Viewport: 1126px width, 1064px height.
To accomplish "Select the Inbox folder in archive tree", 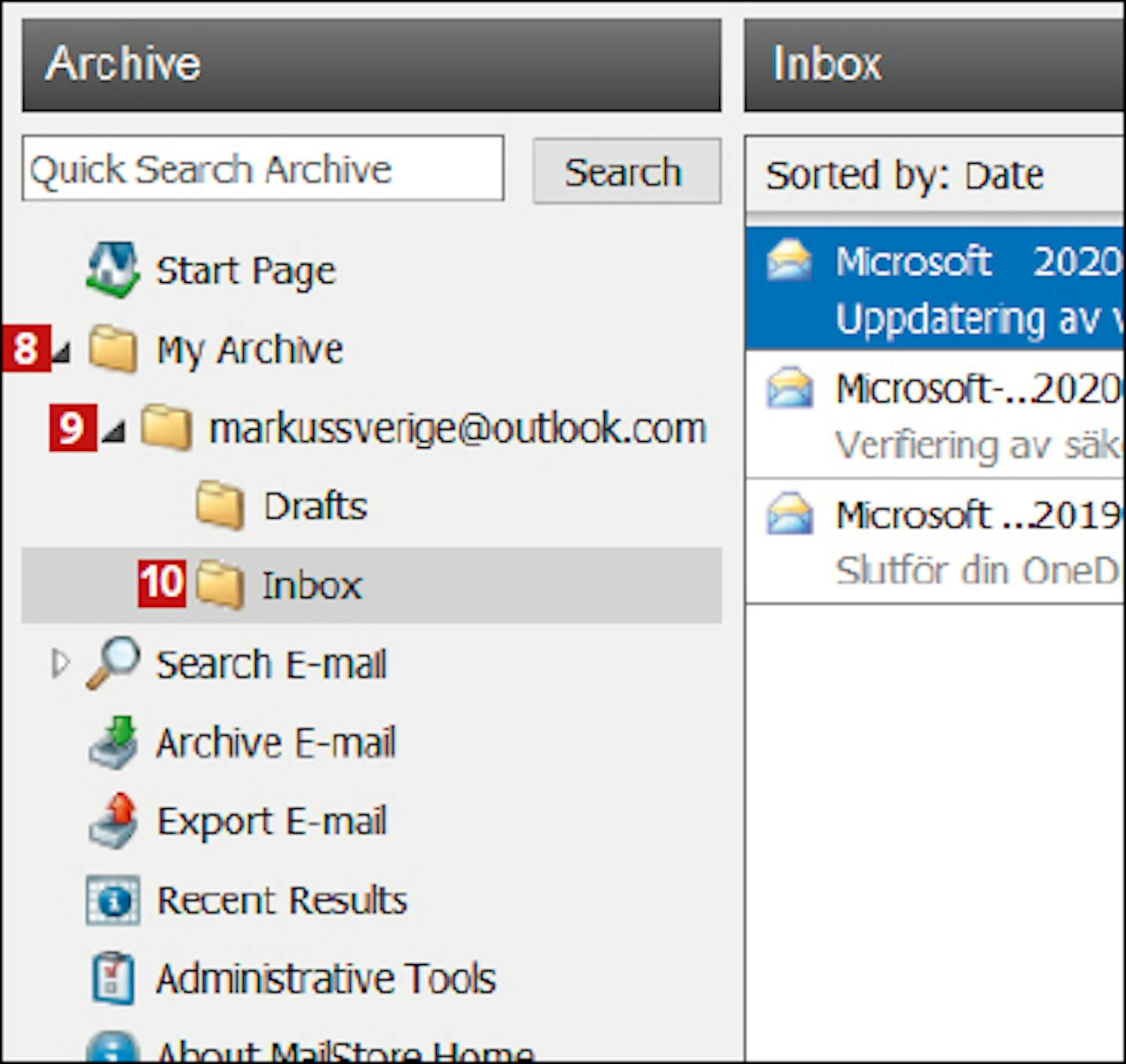I will coord(312,585).
